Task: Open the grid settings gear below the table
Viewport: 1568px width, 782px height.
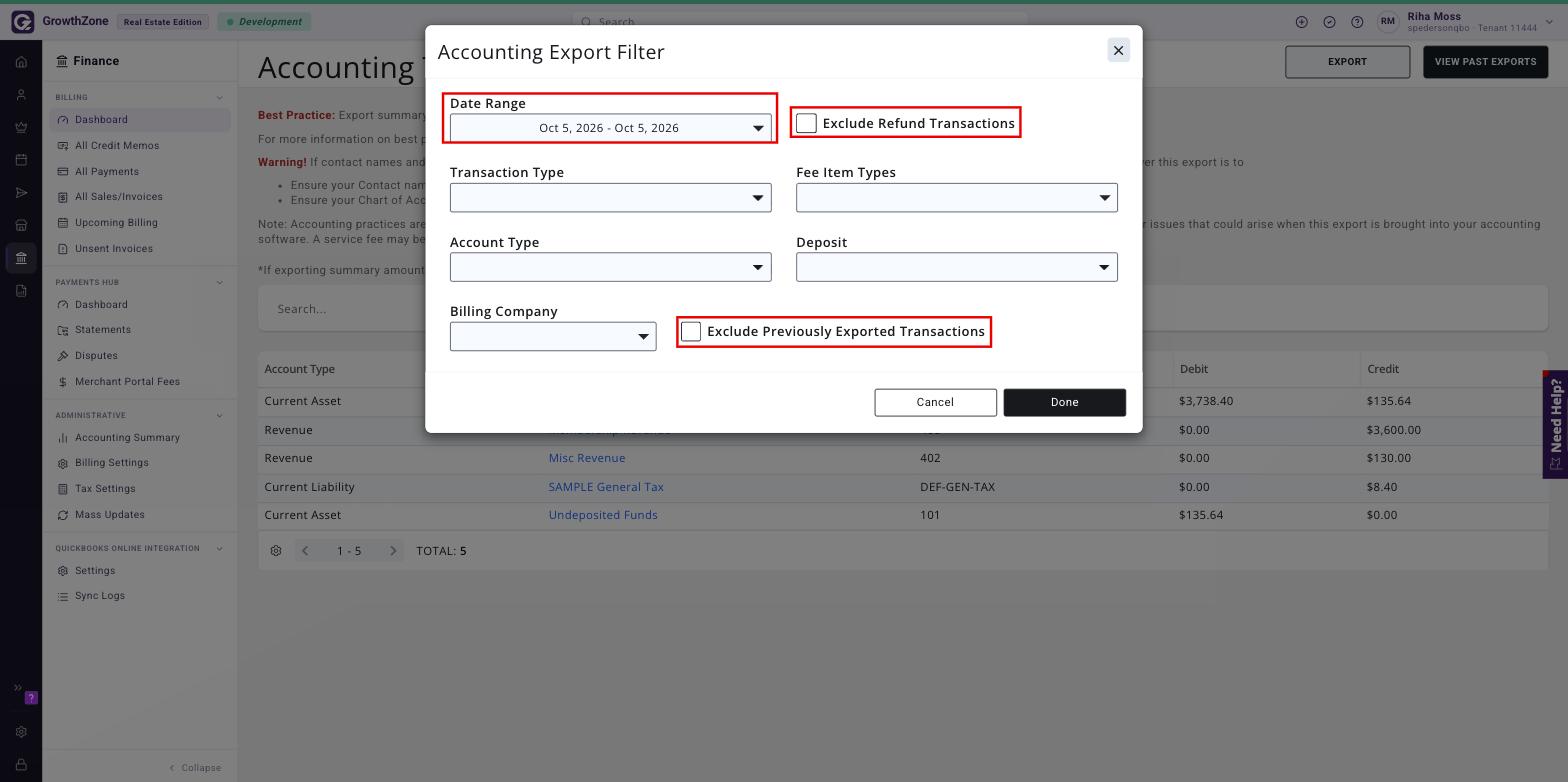Action: click(x=276, y=551)
